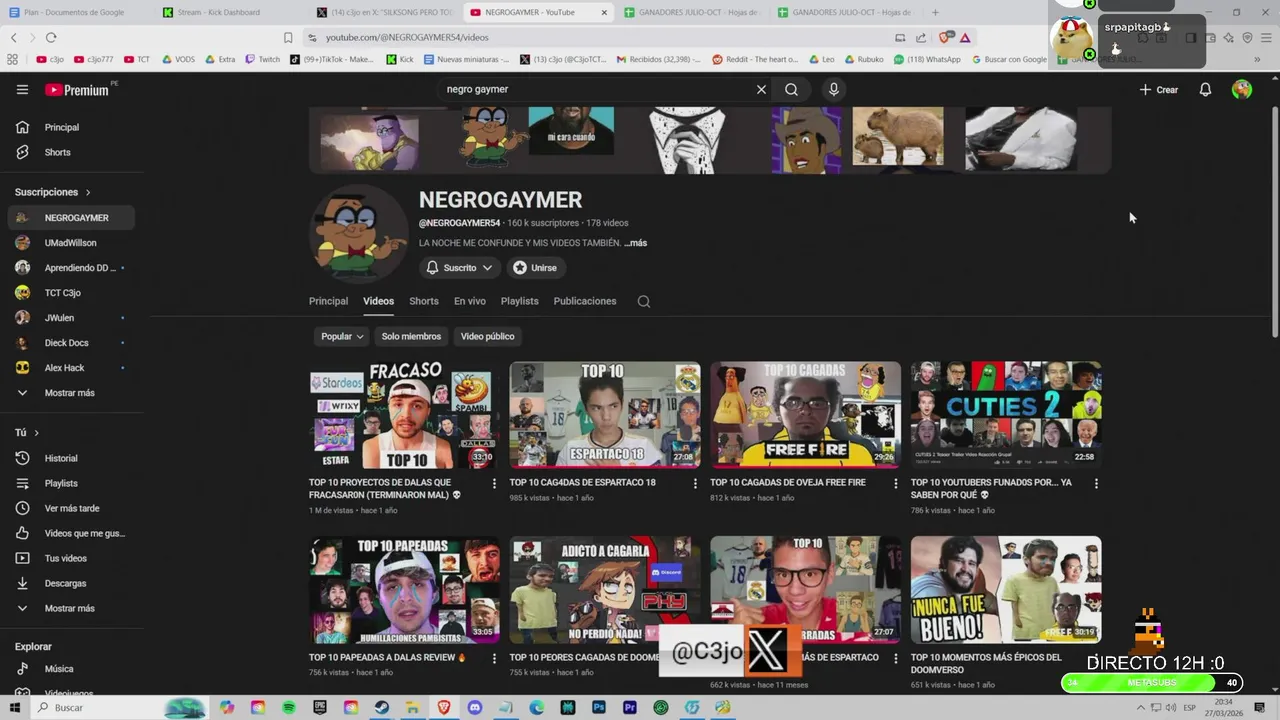Screen dimensions: 1280x720
Task: Search within channel magnifier icon
Action: click(x=644, y=301)
